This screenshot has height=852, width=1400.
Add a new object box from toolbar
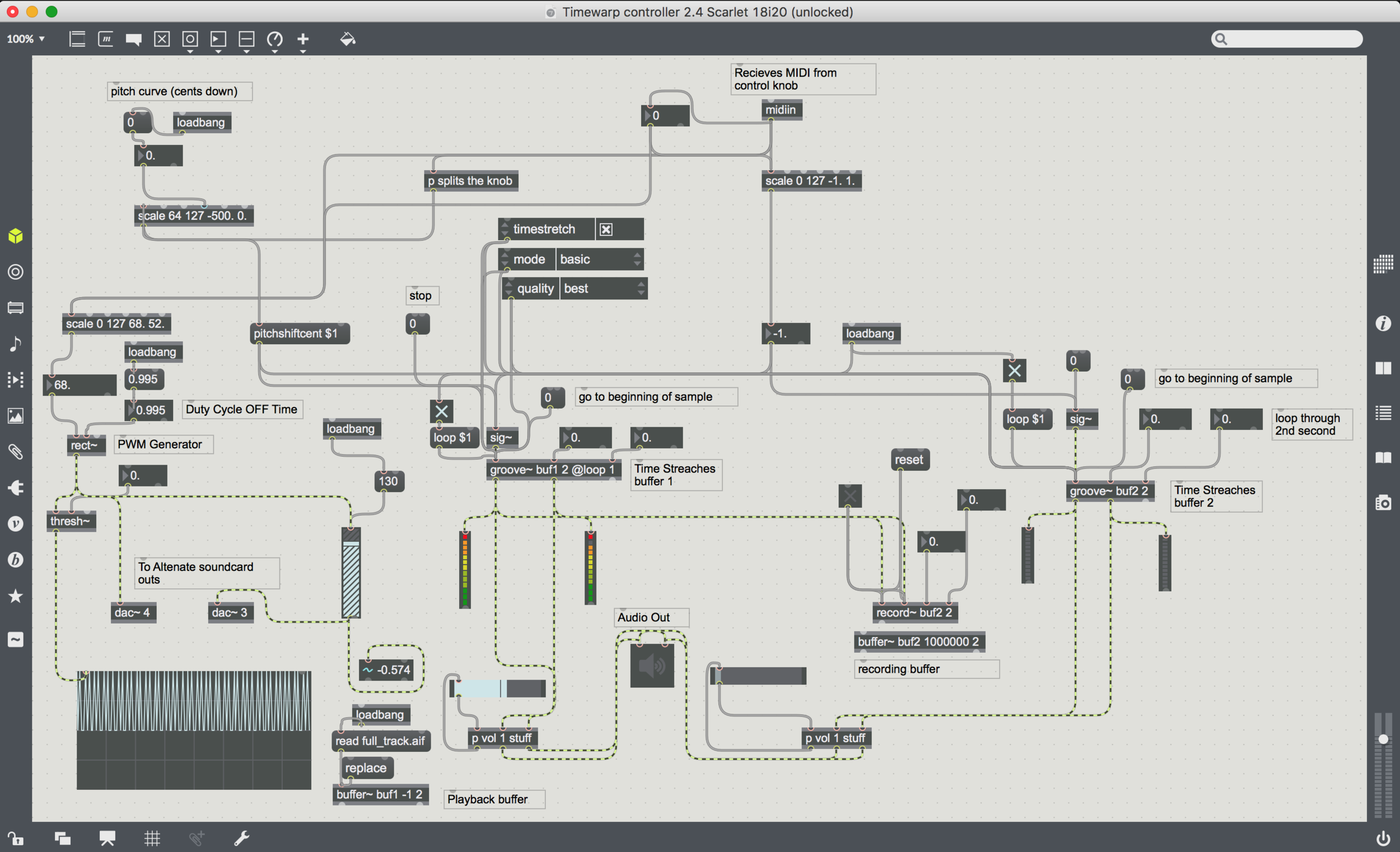pos(77,39)
